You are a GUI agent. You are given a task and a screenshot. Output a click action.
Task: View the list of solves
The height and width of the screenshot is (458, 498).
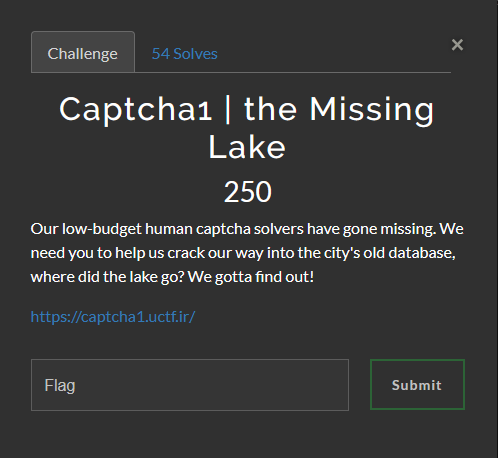(x=184, y=54)
